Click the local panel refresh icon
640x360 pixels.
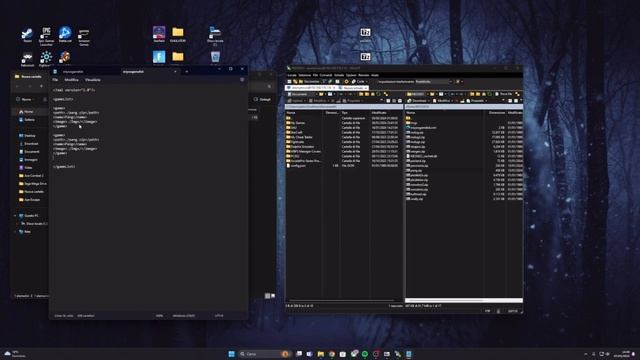378,94
